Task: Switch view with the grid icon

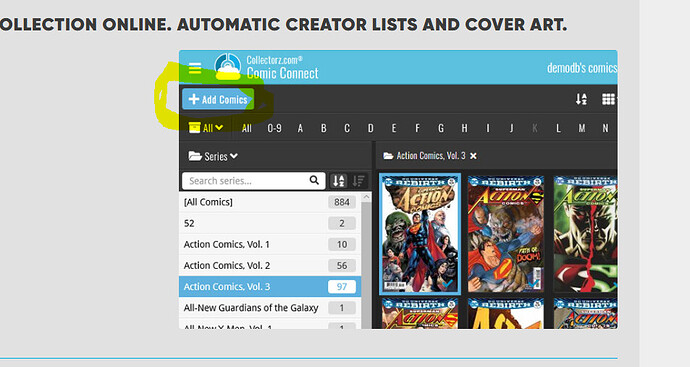Action: pos(608,99)
